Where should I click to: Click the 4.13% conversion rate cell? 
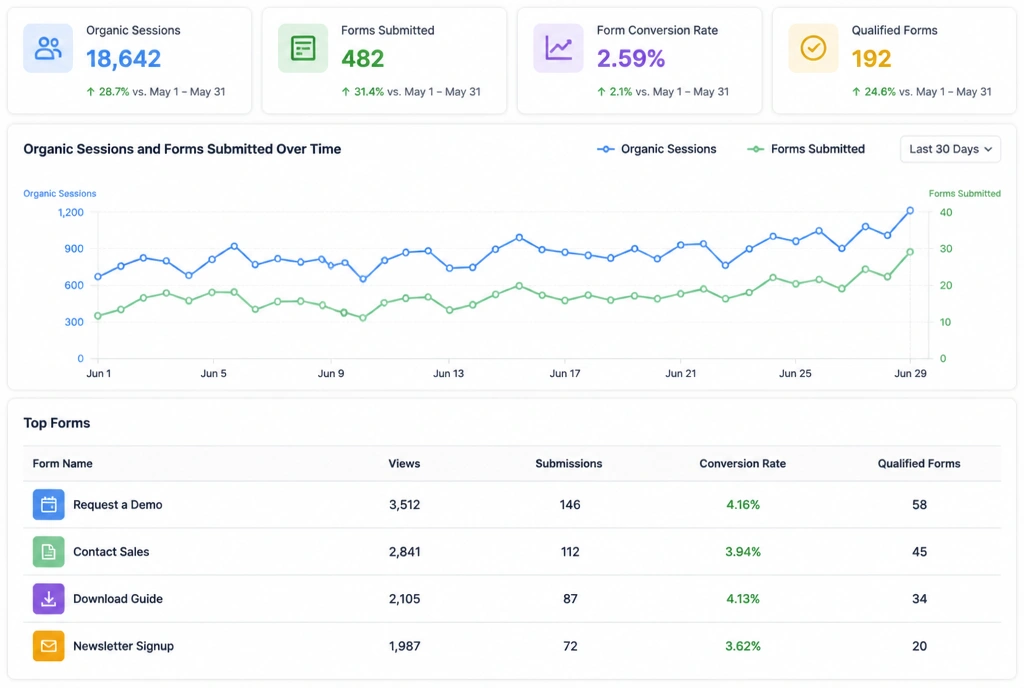click(x=743, y=599)
